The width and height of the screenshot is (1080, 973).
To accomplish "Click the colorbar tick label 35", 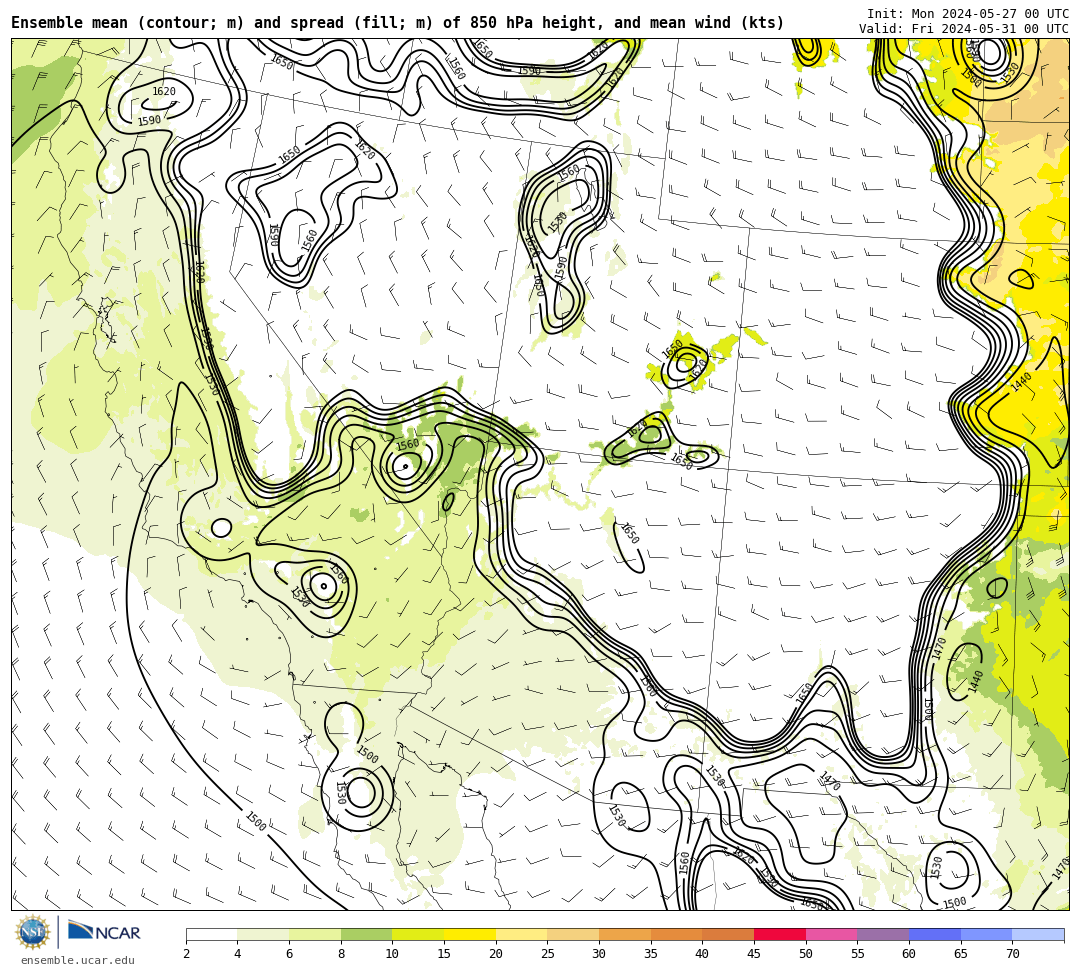I will 651,954.
